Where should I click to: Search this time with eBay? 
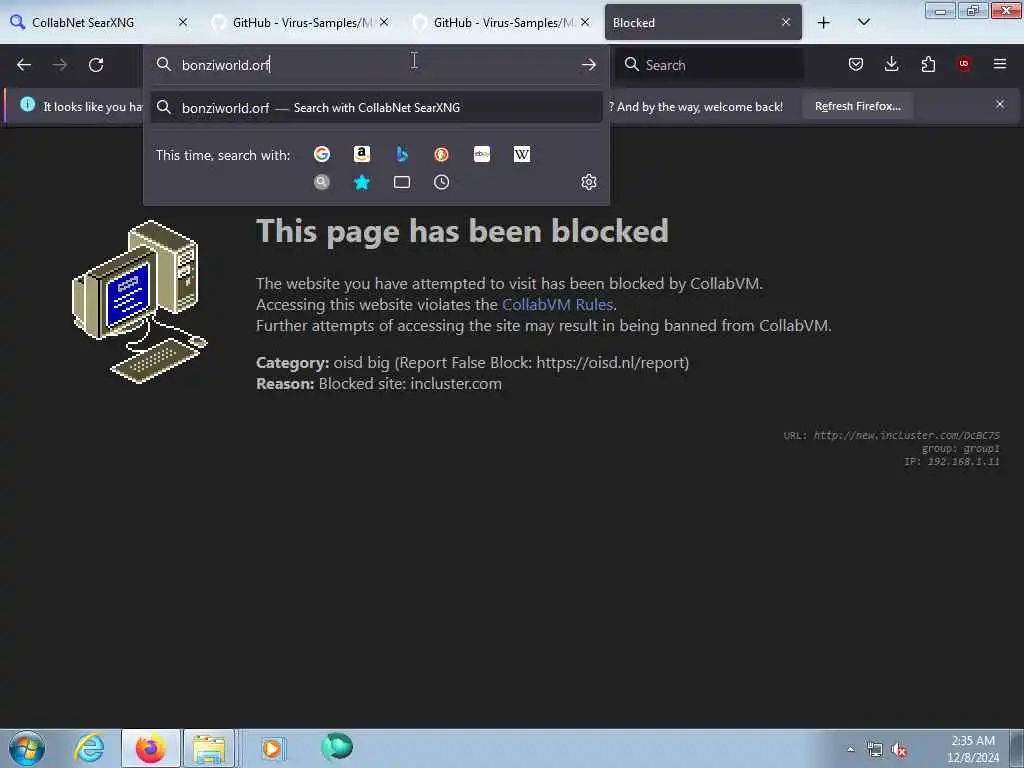(x=482, y=154)
